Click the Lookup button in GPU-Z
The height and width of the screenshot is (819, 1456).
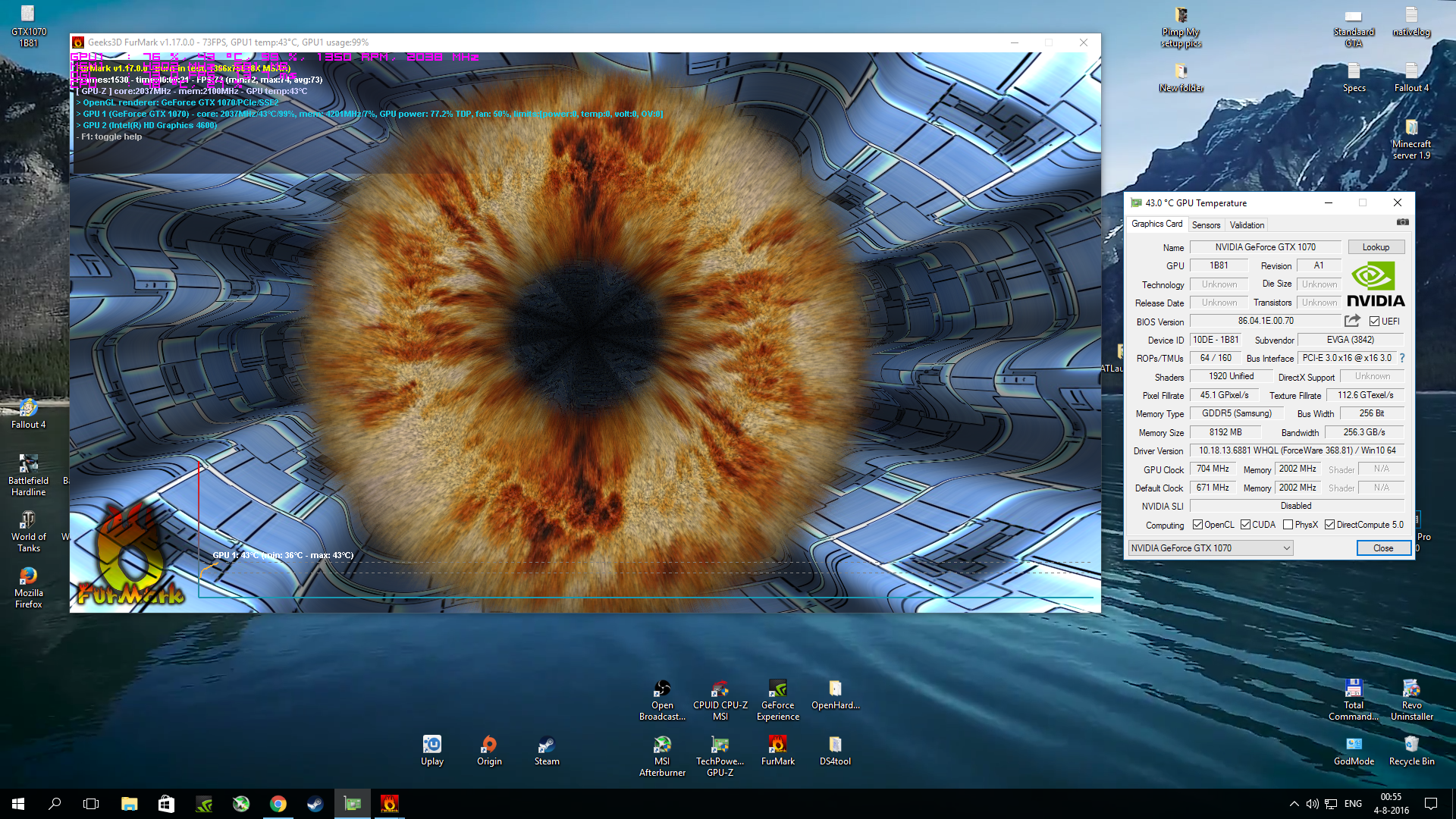1376,247
